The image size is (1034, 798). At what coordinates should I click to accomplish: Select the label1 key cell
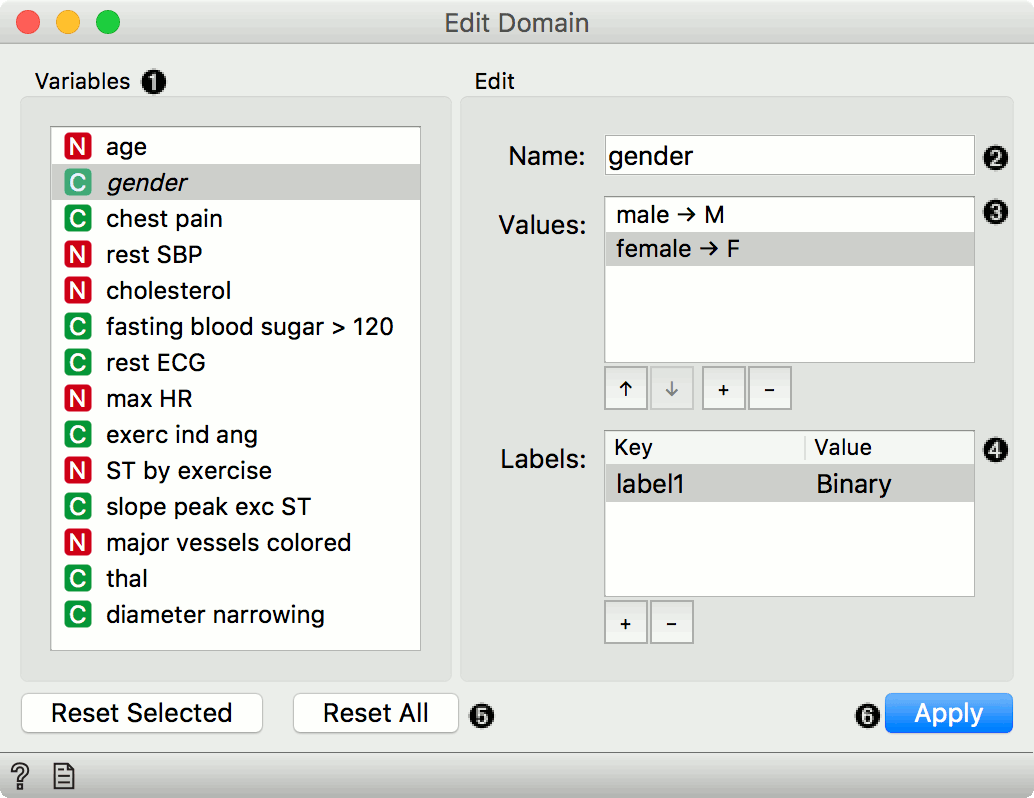650,484
